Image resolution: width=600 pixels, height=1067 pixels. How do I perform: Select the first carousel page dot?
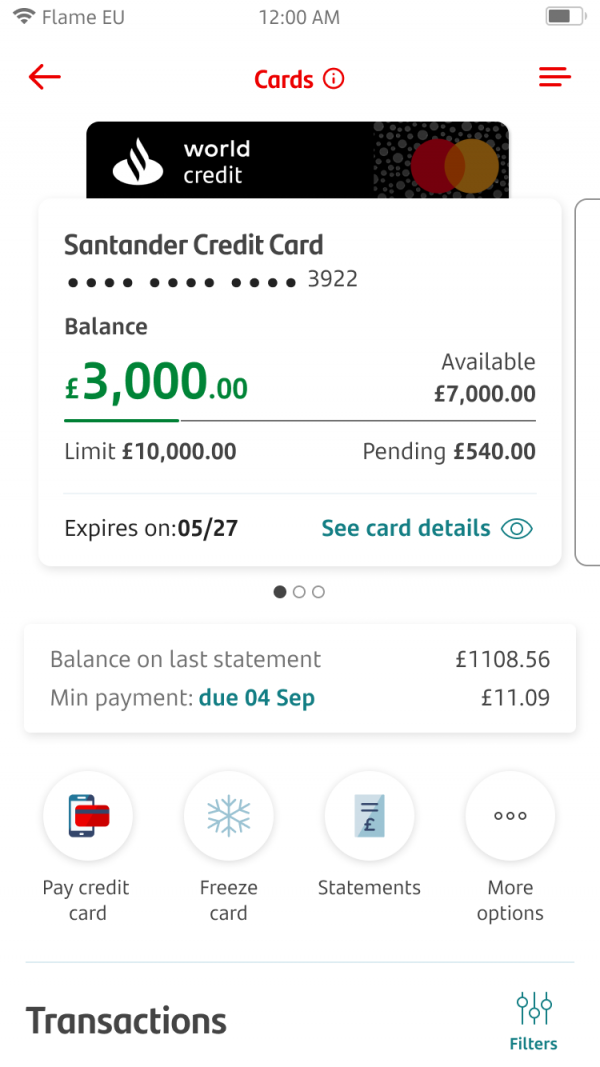[280, 592]
